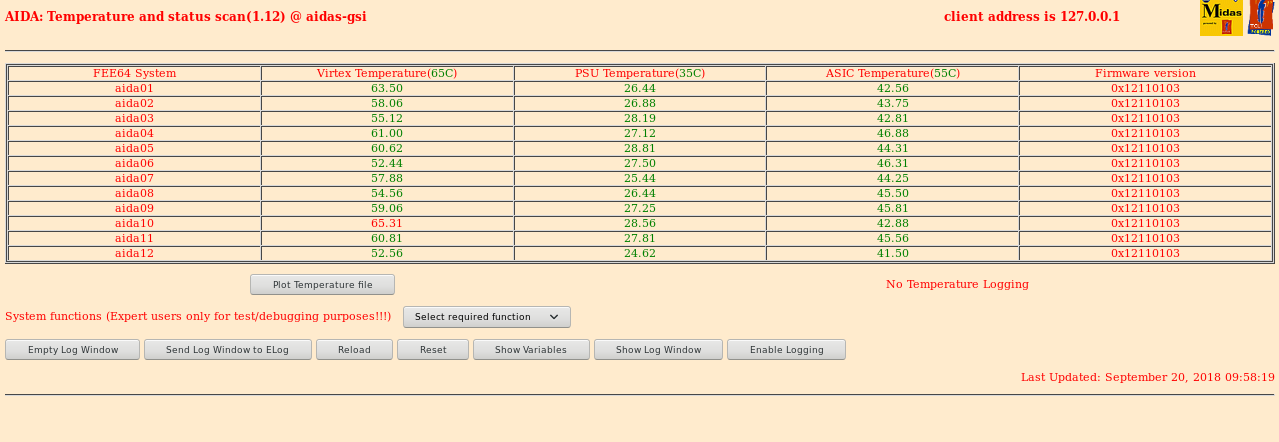Viewport: 1279px width, 442px height.
Task: Click Virtex value 58.06 for aida02
Action: (387, 103)
